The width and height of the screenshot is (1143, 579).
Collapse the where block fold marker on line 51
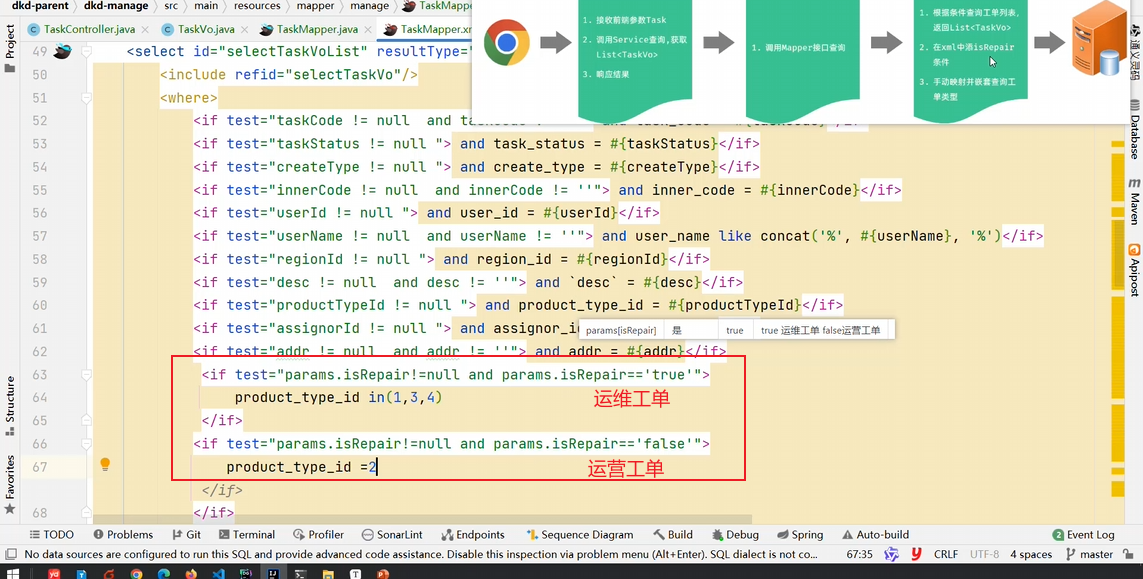(86, 98)
